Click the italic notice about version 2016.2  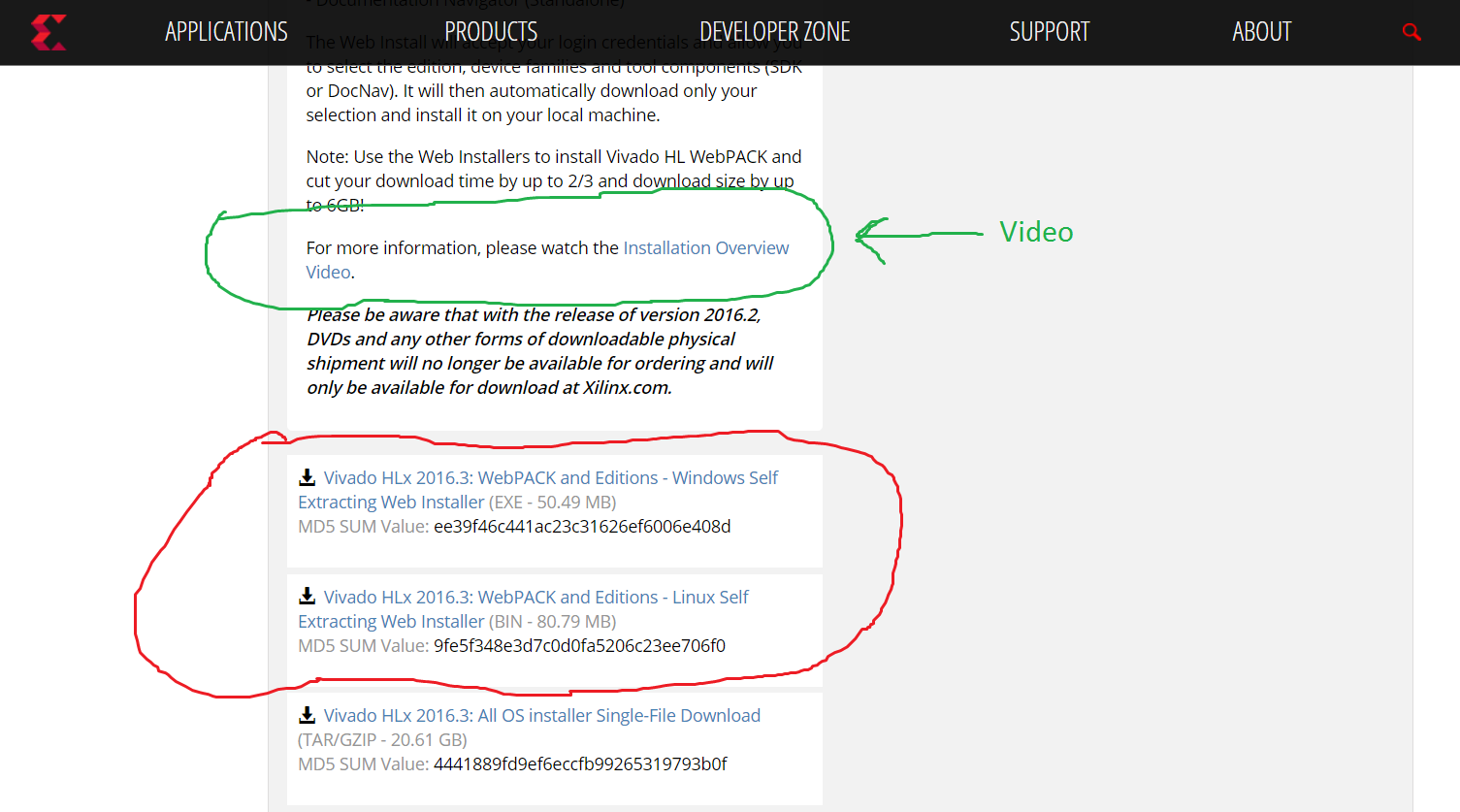tap(540, 351)
